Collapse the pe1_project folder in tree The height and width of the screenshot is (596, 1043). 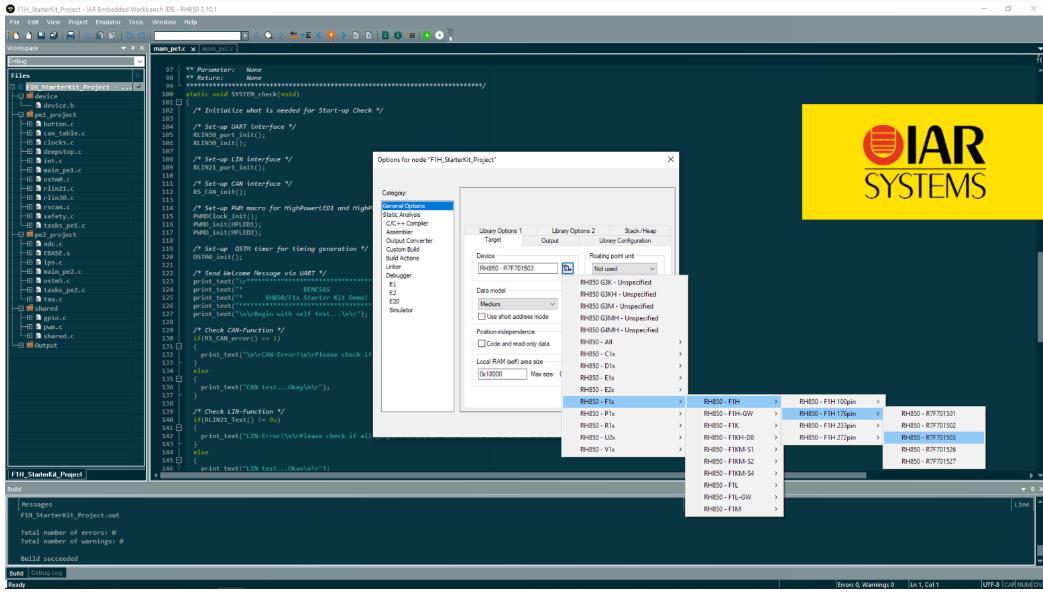[x=20, y=115]
